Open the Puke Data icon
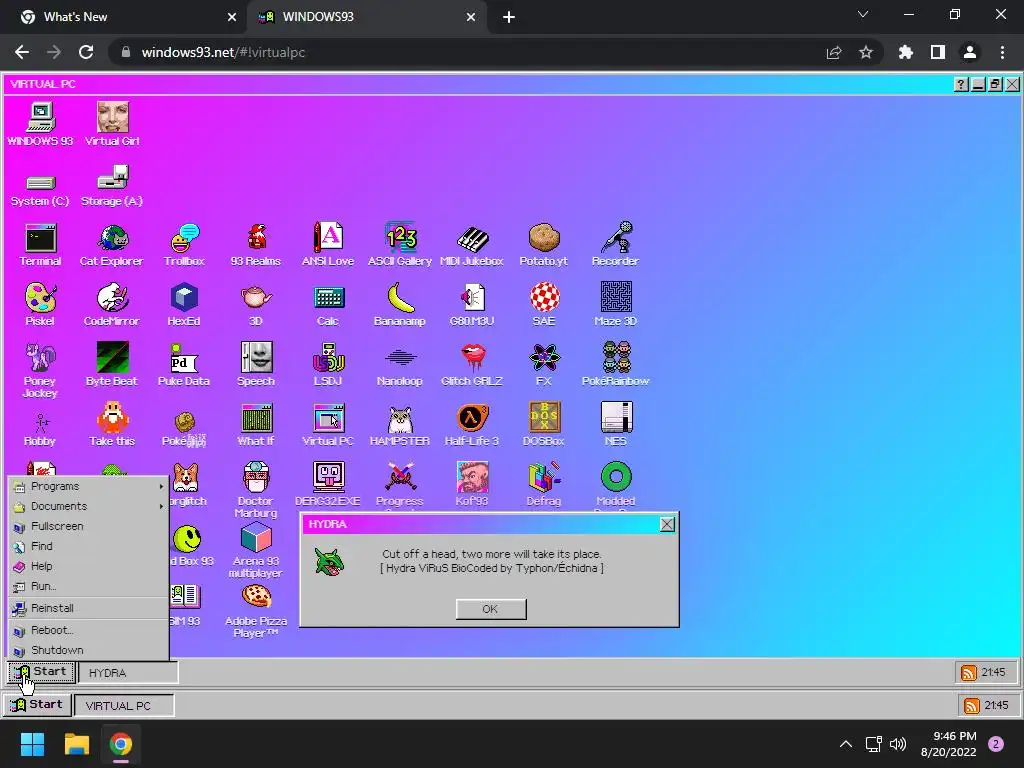The image size is (1024, 768). pos(184,364)
